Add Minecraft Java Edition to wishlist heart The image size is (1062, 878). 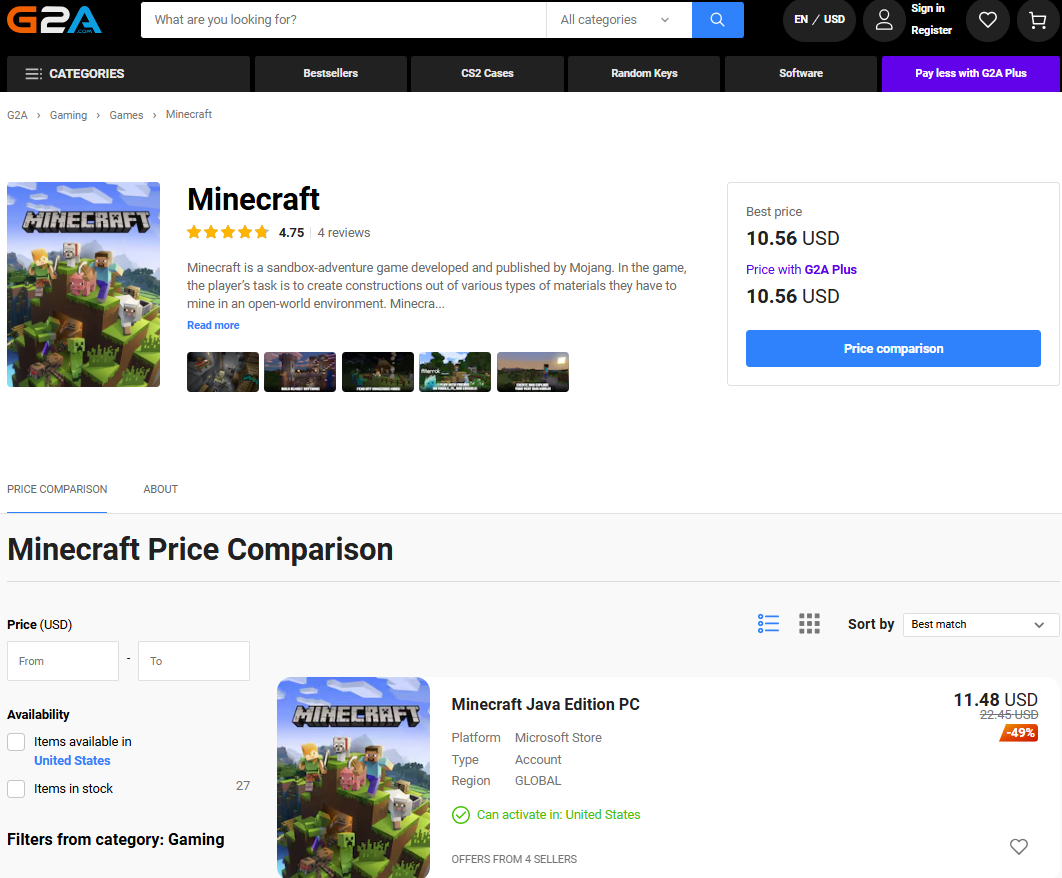pos(1018,847)
